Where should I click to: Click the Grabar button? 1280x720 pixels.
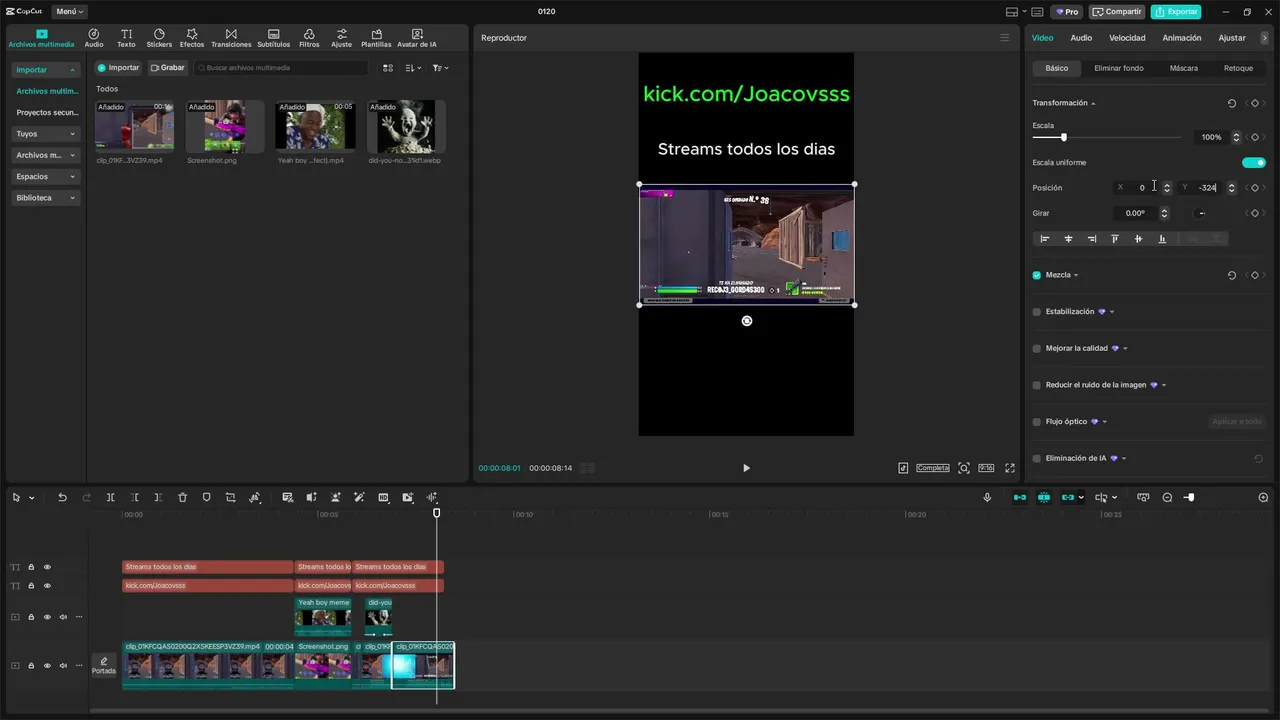[168, 68]
